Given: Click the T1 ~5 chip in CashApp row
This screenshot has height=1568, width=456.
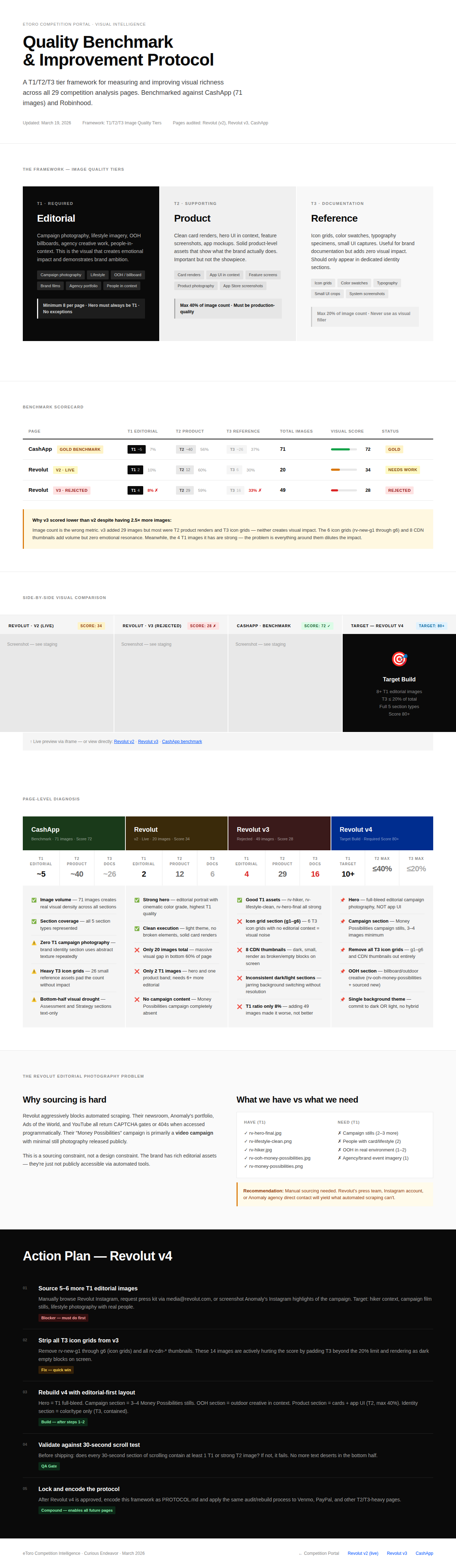Looking at the screenshot, I should [x=136, y=449].
